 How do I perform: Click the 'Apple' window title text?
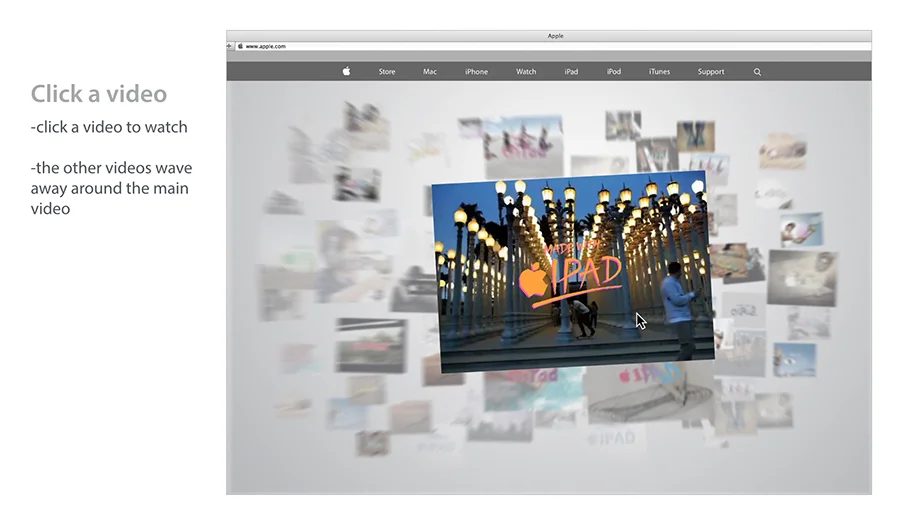pos(555,36)
